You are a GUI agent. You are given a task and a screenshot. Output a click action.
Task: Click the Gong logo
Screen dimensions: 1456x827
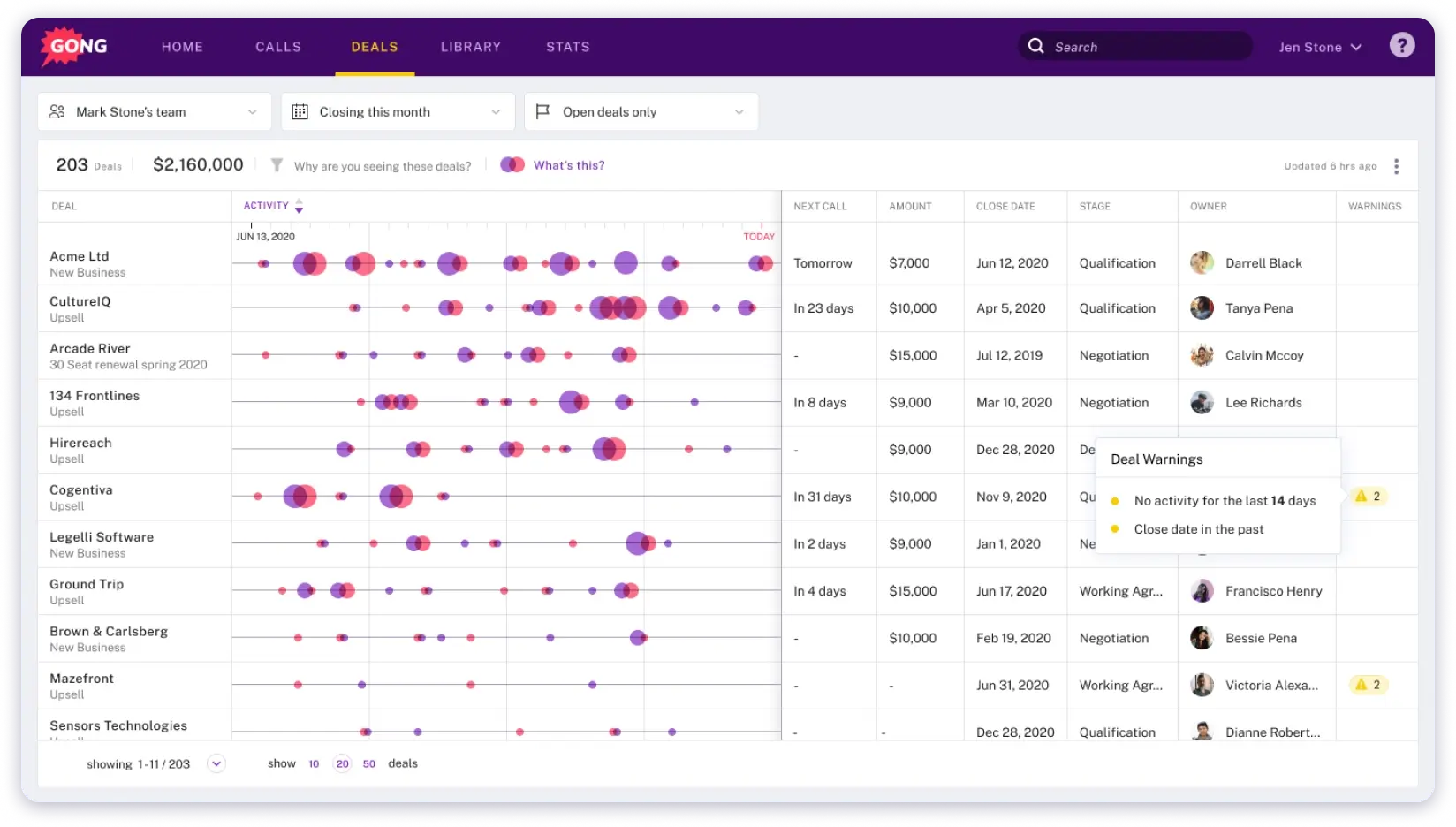point(75,46)
